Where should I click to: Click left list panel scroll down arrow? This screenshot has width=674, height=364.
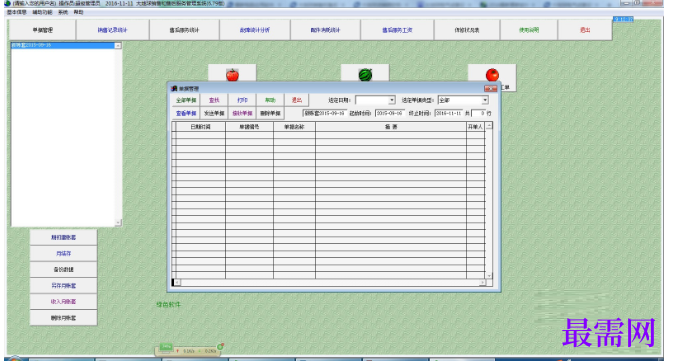point(118,223)
